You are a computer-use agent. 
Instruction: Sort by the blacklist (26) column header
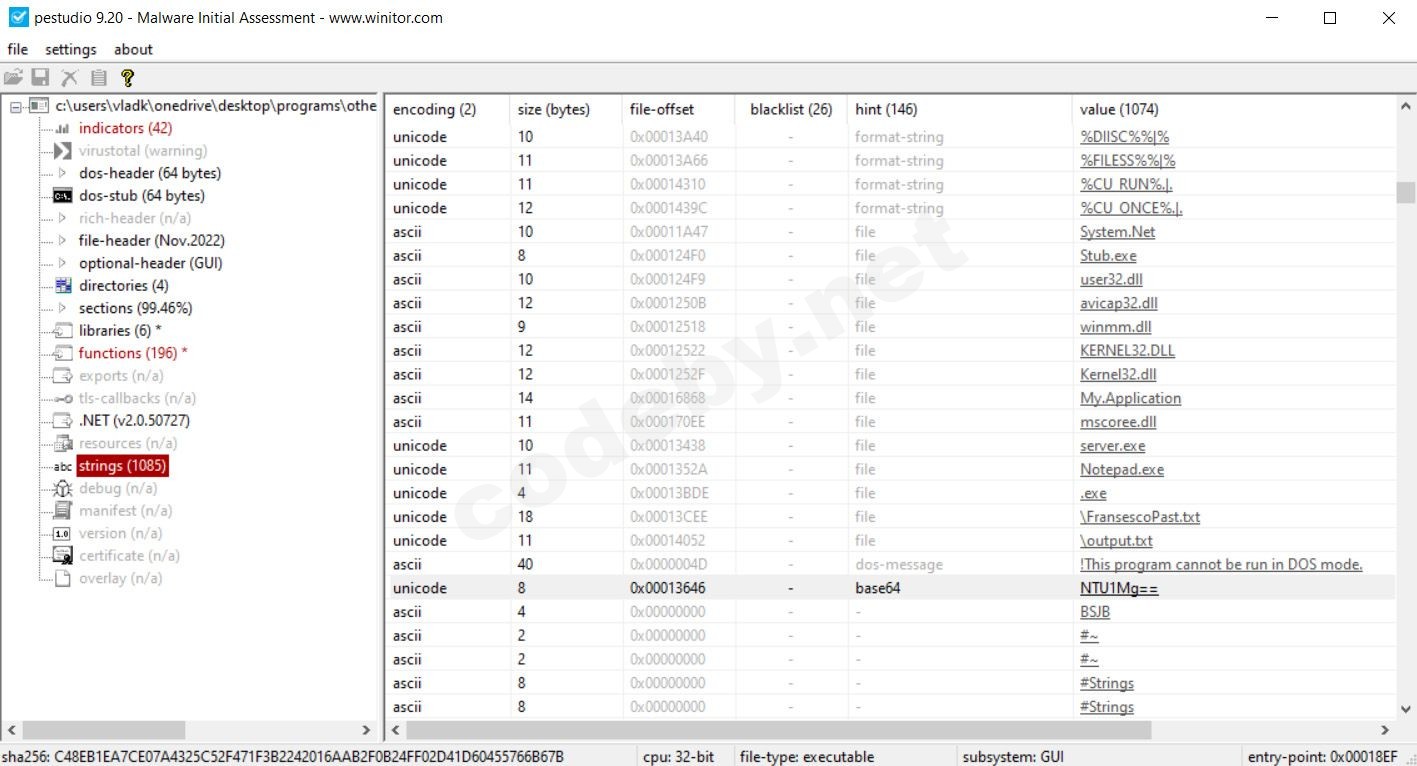pos(791,109)
